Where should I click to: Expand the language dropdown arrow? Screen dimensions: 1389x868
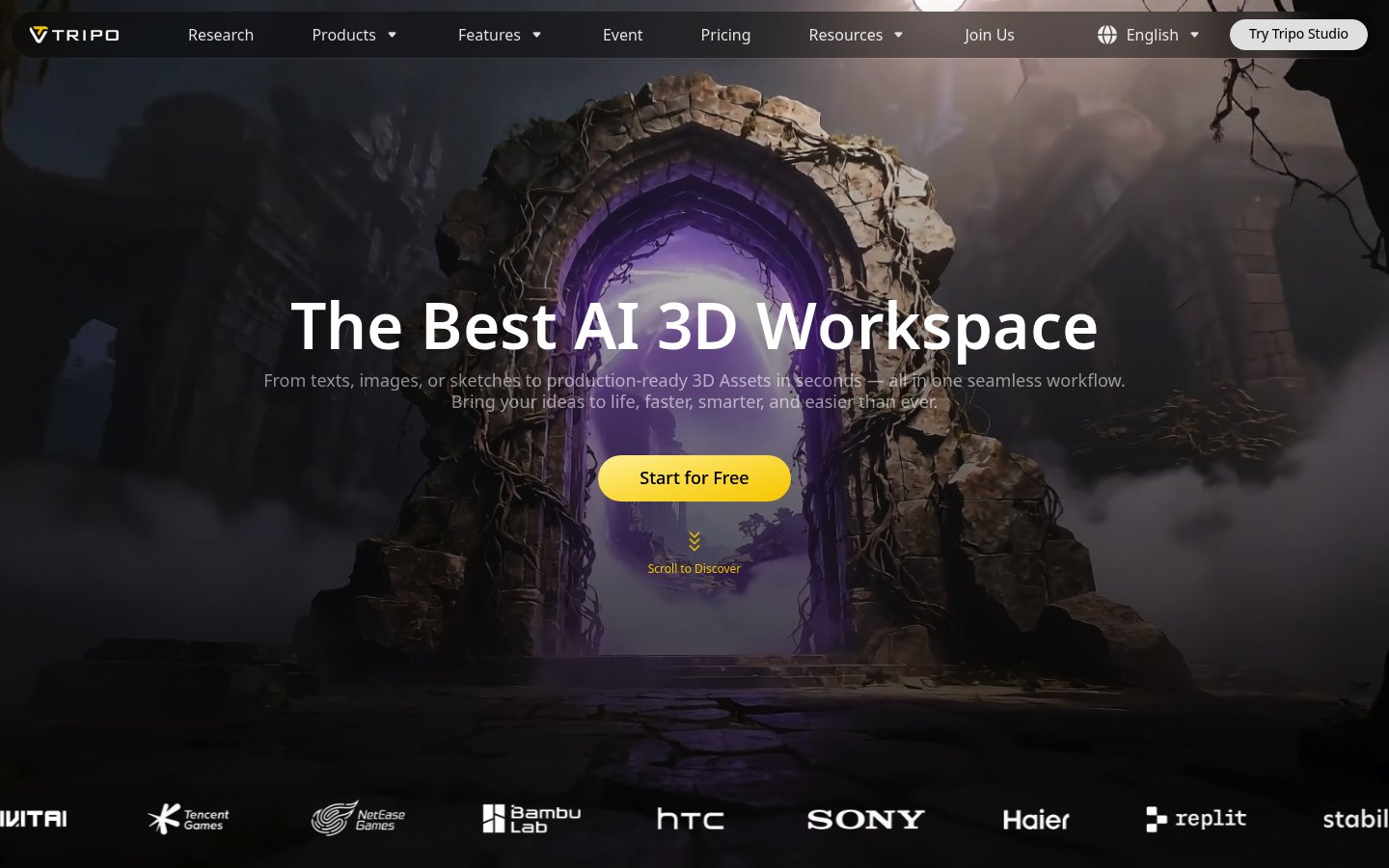(1194, 35)
